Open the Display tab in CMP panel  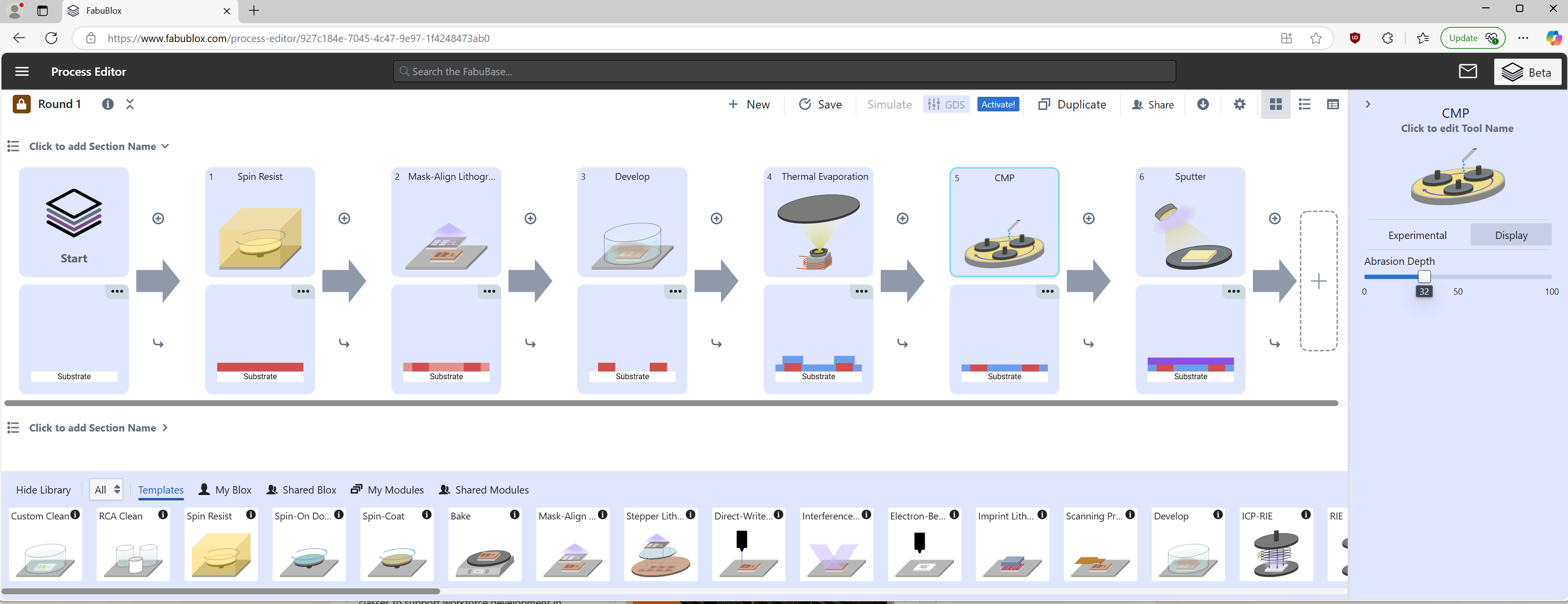1511,235
